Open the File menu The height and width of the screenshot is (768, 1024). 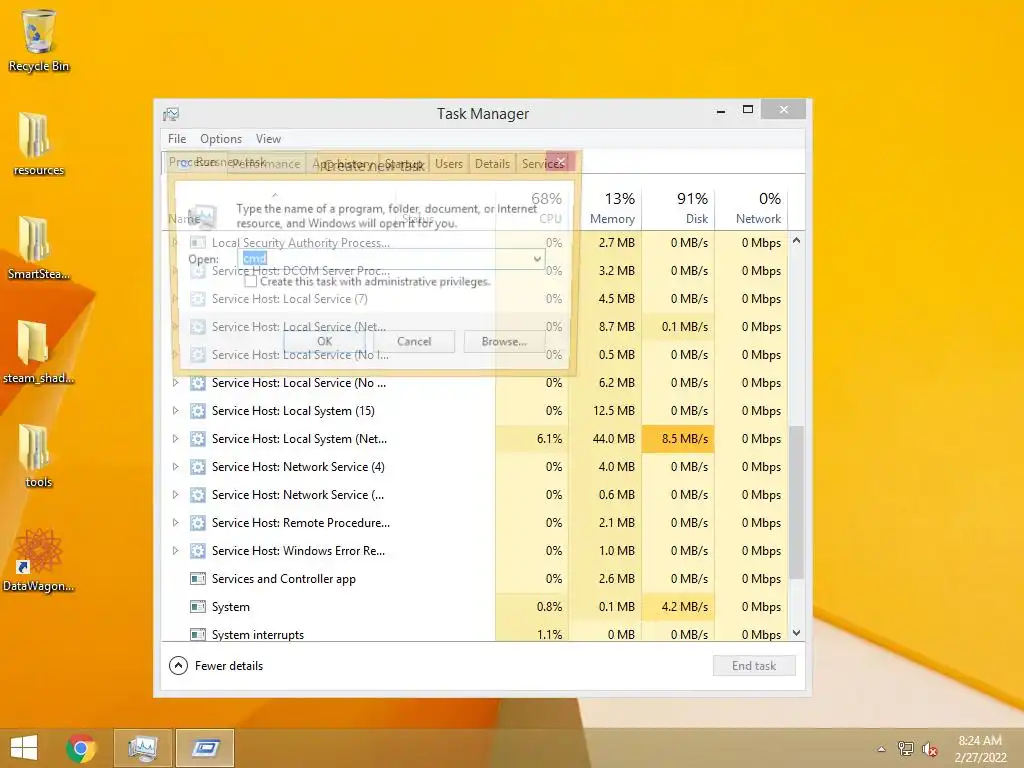177,139
